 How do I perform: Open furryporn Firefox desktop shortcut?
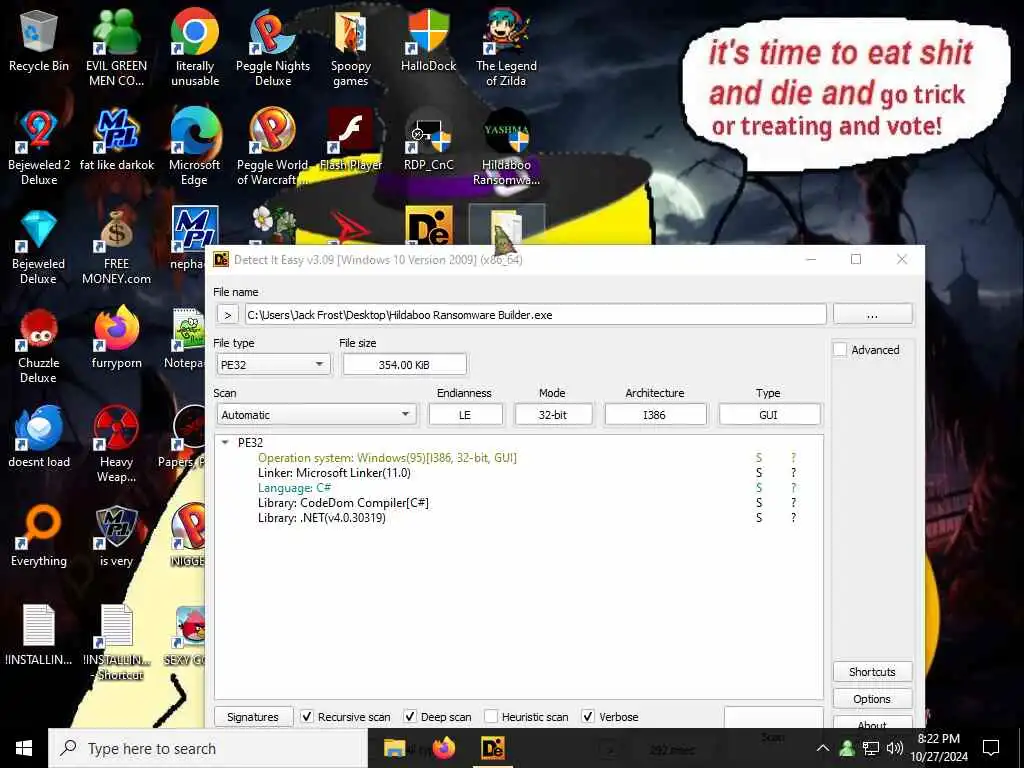point(116,338)
